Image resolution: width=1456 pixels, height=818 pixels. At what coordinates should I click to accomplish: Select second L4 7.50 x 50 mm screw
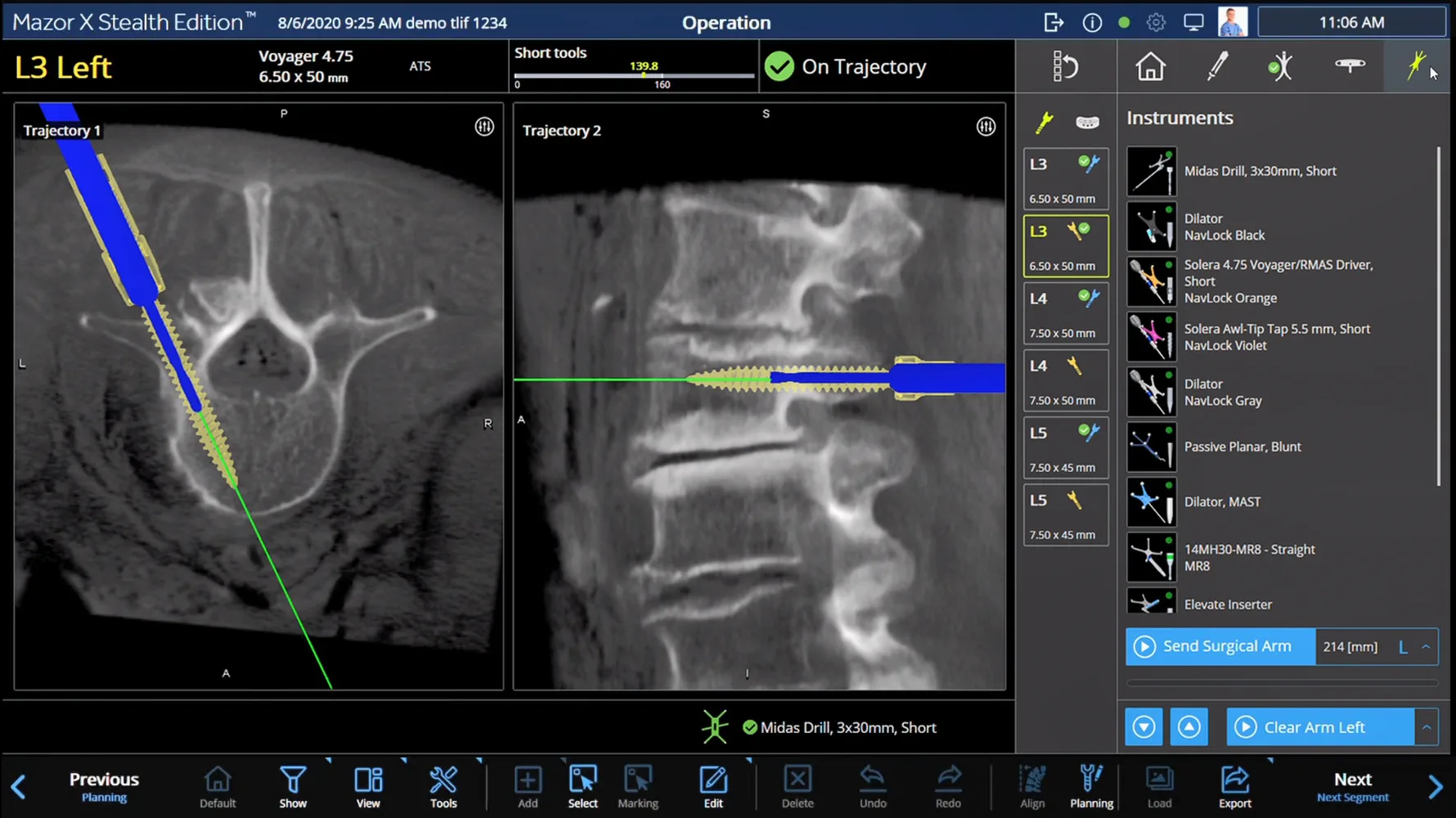pyautogui.click(x=1066, y=380)
